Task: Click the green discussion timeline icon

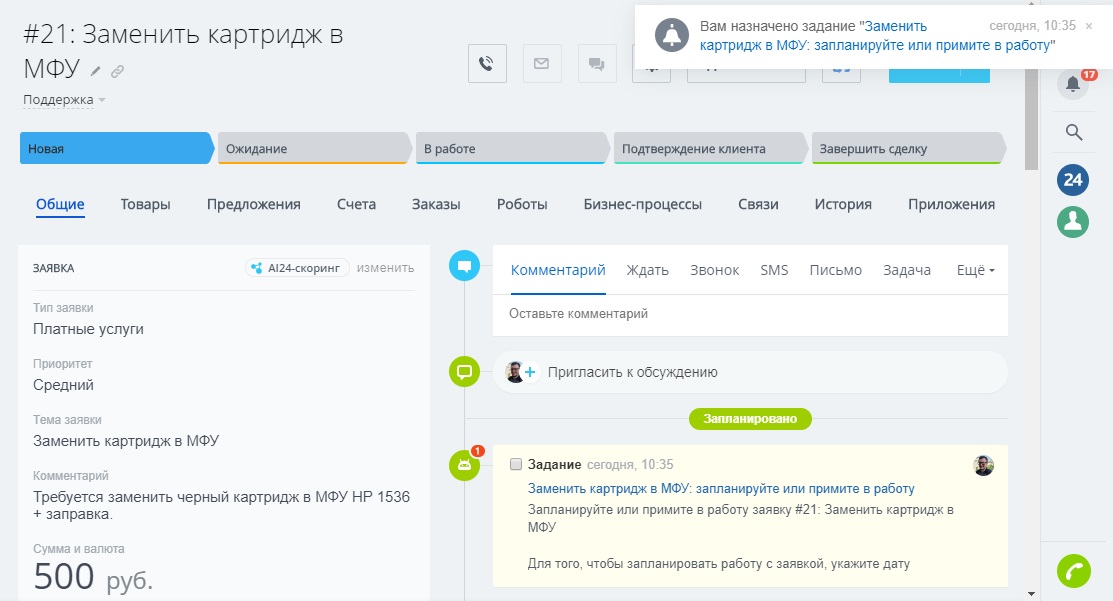Action: coord(464,372)
